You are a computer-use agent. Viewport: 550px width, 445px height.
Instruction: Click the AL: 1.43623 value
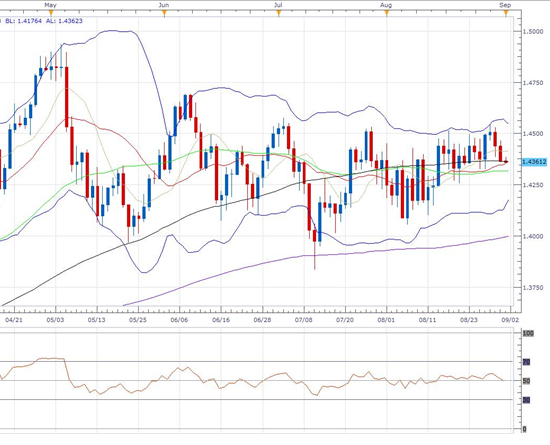coord(64,21)
